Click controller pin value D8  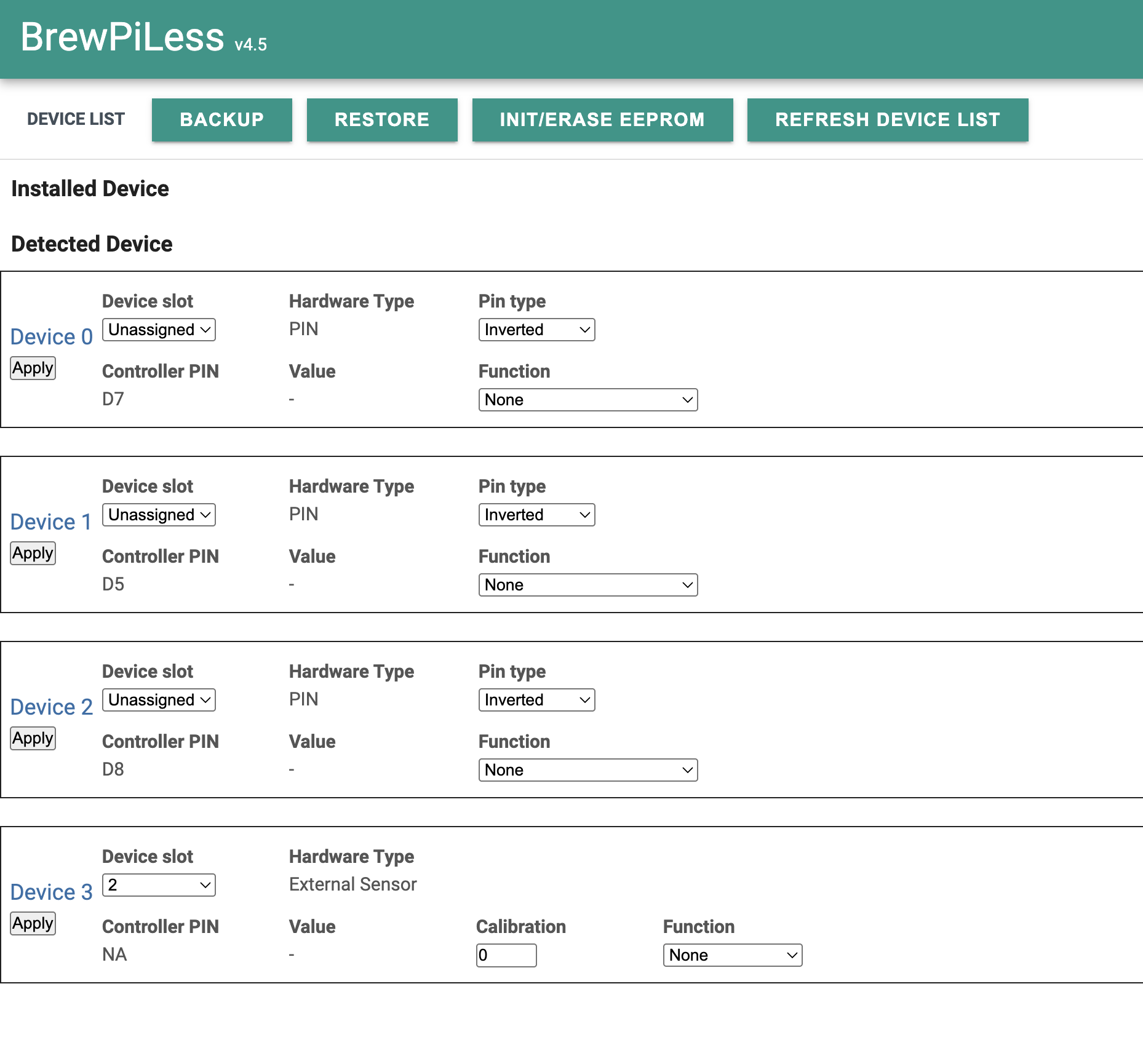pos(113,769)
